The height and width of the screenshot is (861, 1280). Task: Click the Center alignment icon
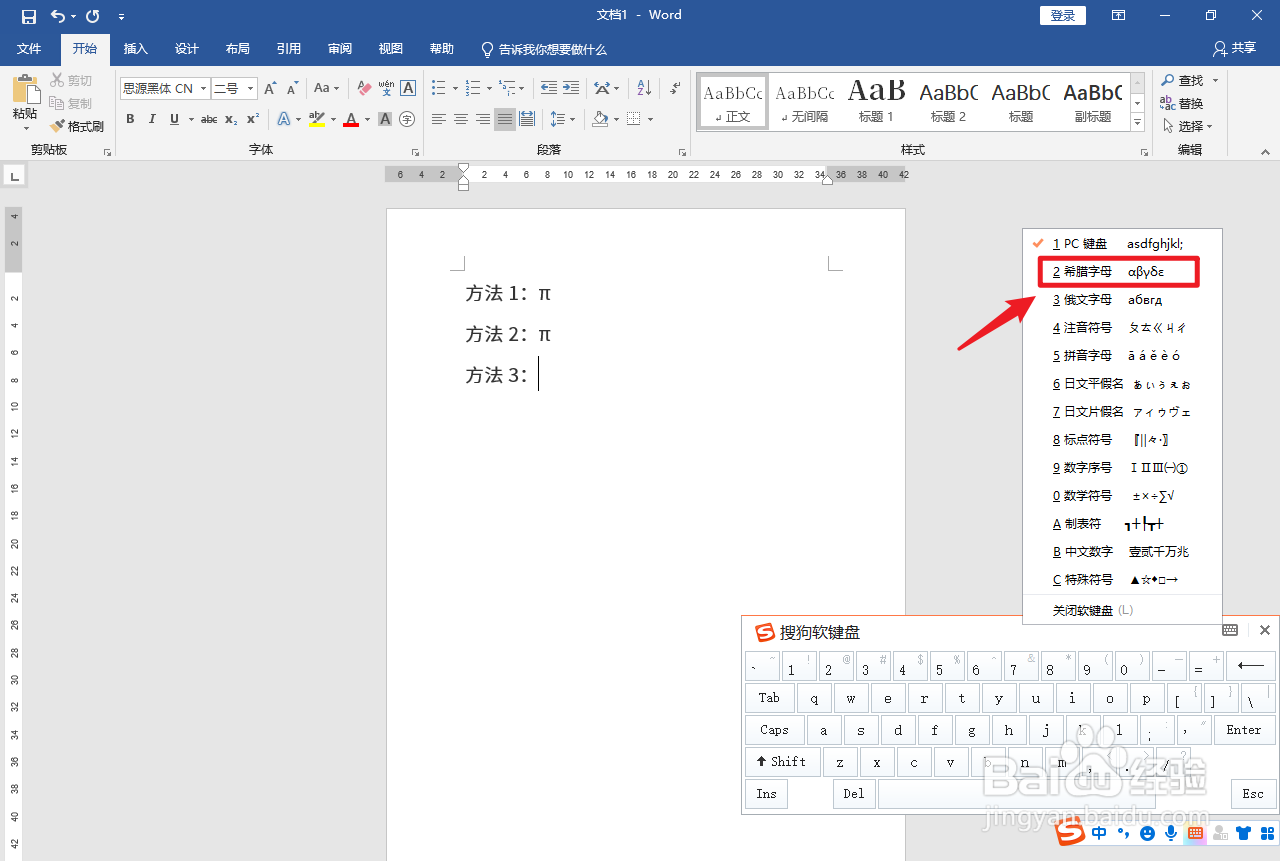coord(461,119)
